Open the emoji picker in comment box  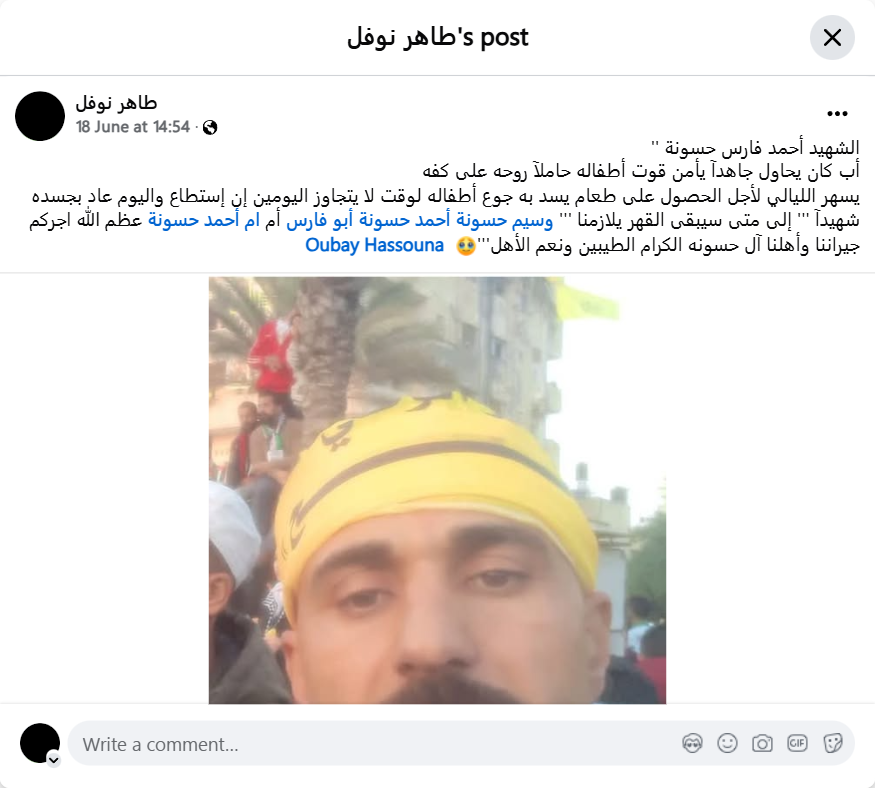(727, 743)
